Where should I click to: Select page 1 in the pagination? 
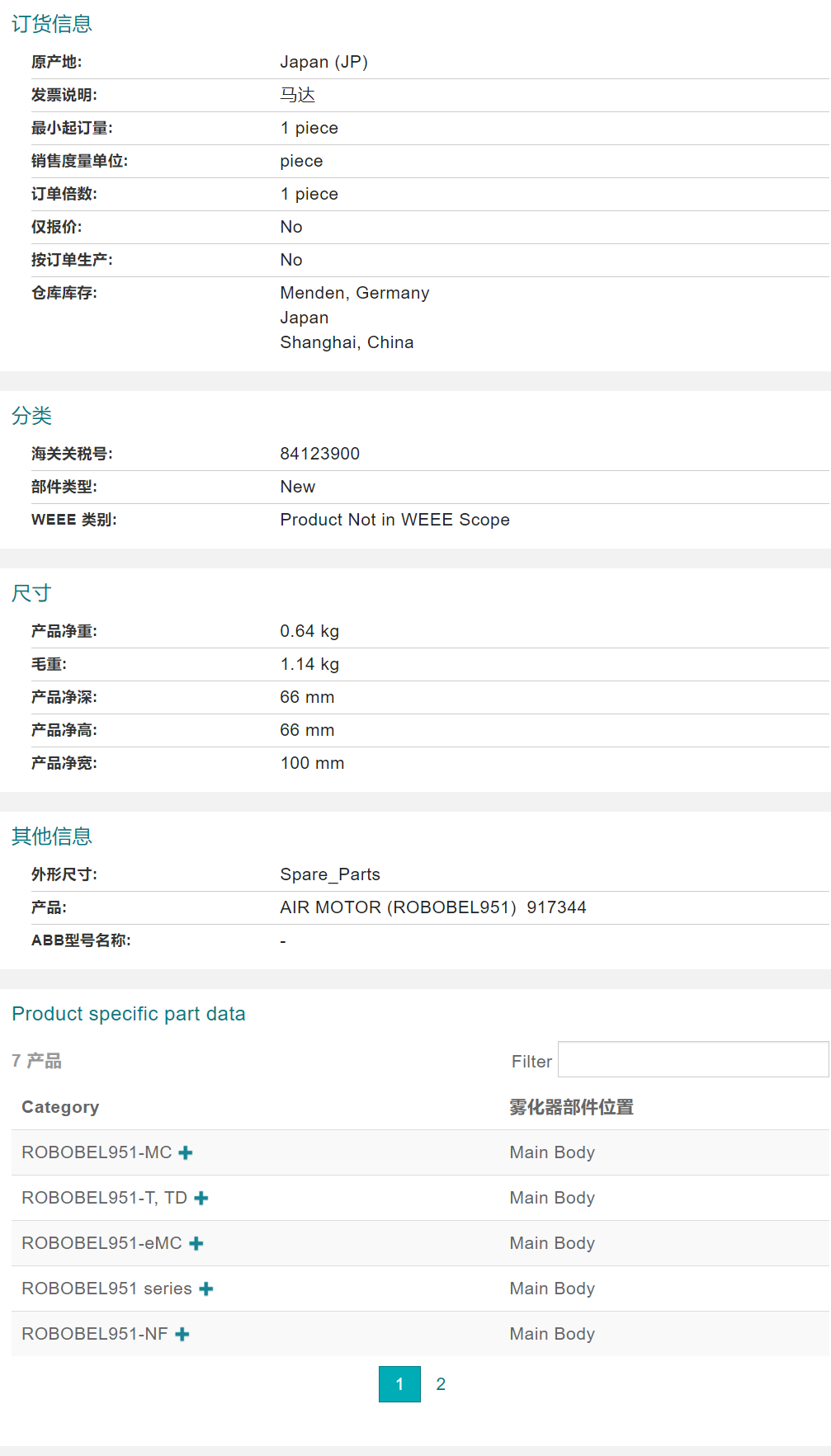(x=399, y=1384)
